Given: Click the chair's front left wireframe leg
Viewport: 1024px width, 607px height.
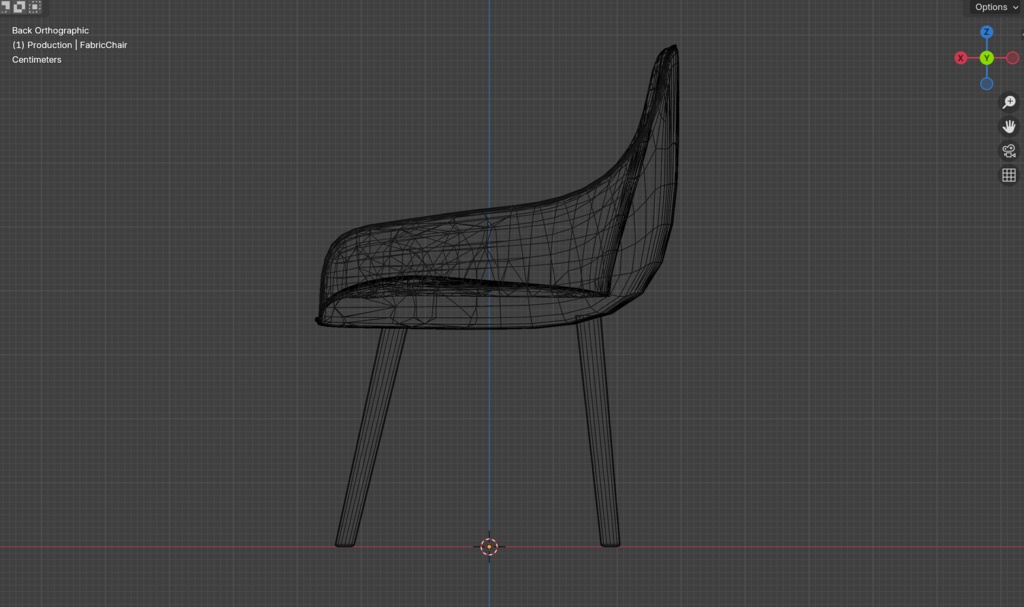Looking at the screenshot, I should (x=371, y=436).
